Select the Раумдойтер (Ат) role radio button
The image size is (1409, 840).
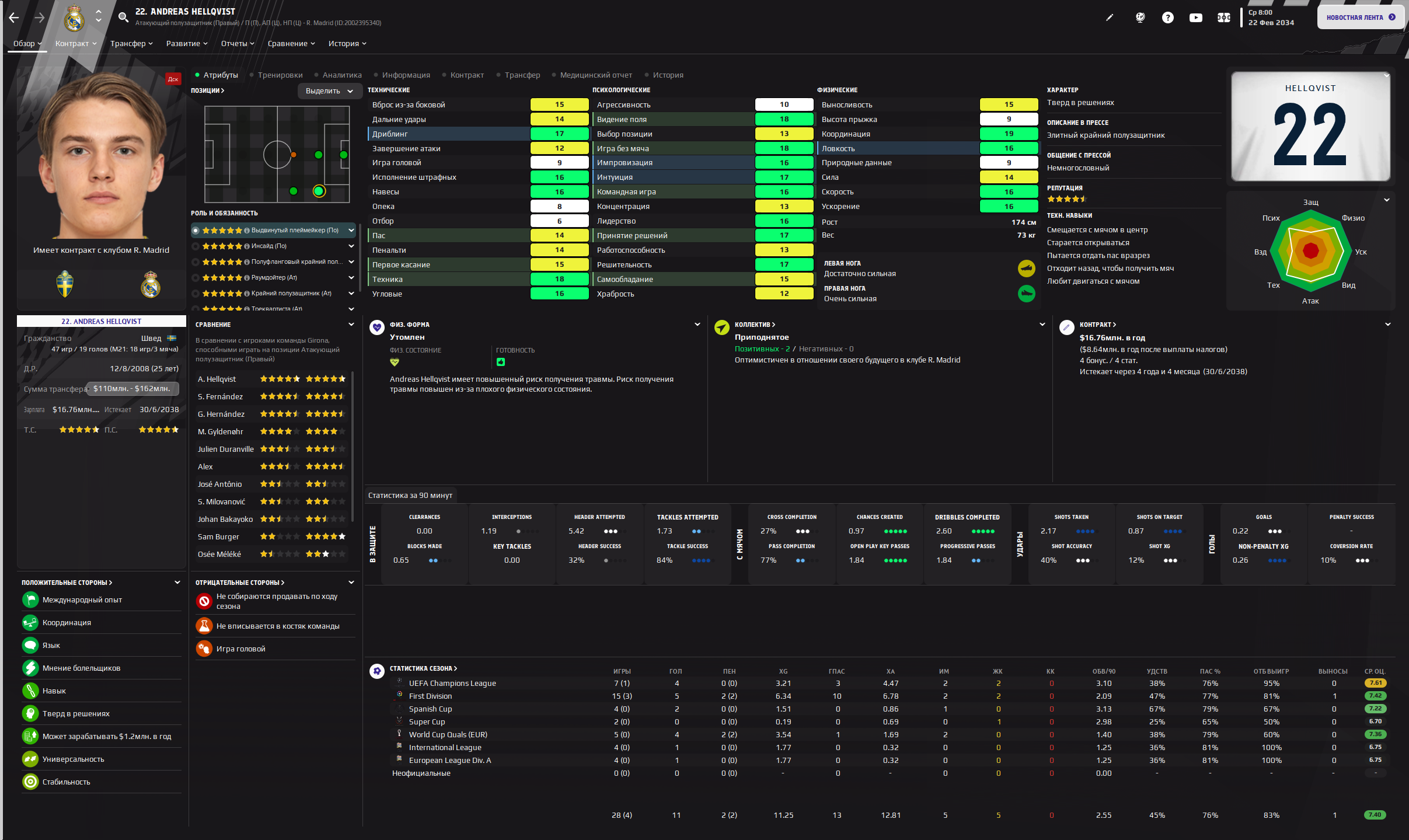(x=196, y=278)
